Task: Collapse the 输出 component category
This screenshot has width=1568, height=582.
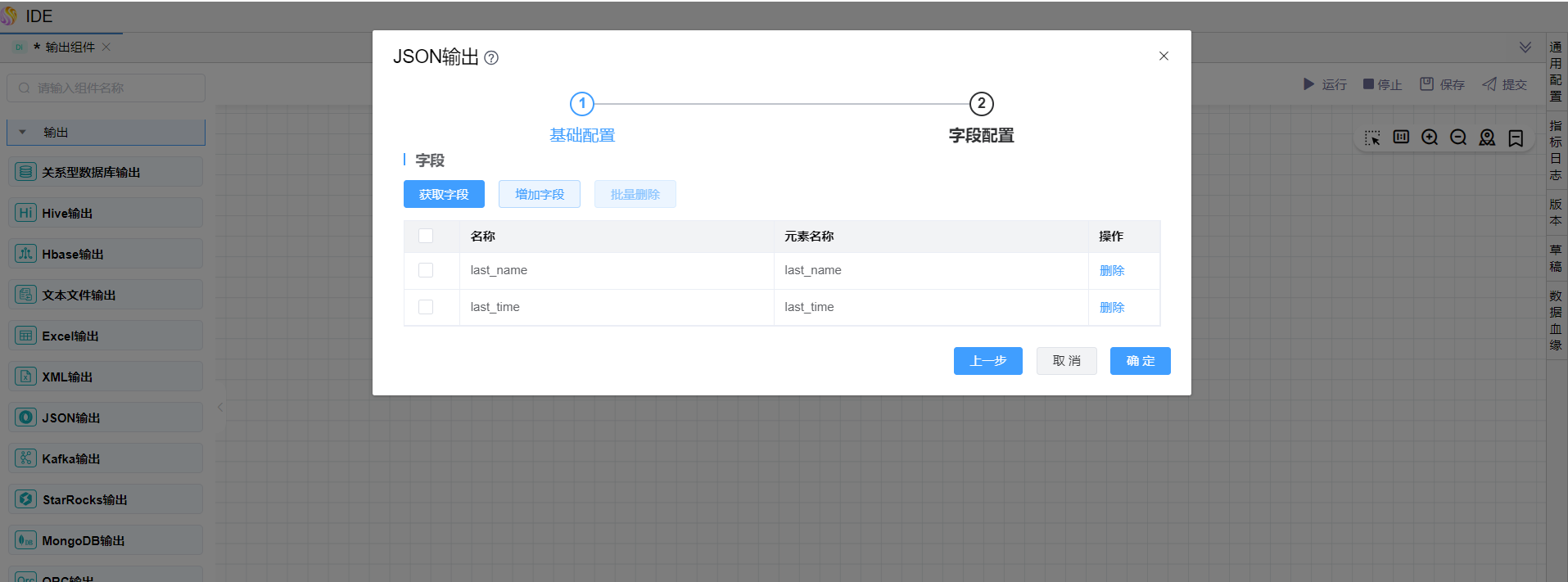Action: [x=23, y=133]
